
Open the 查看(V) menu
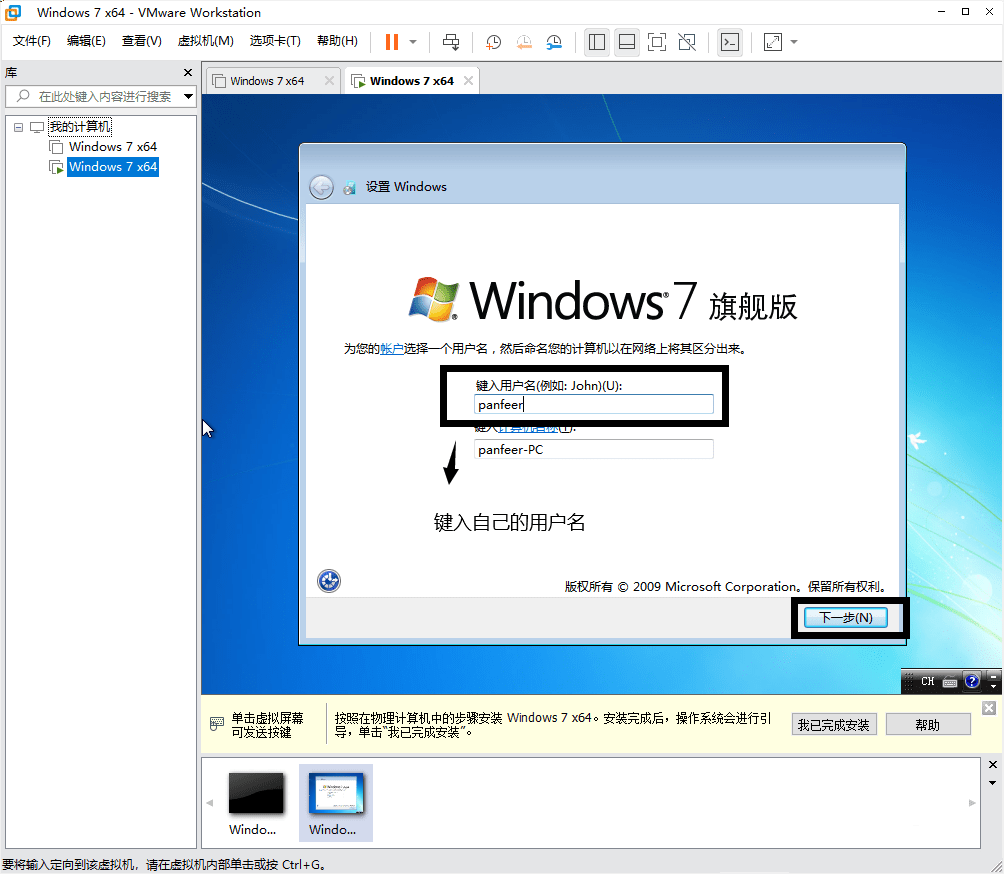pos(142,41)
